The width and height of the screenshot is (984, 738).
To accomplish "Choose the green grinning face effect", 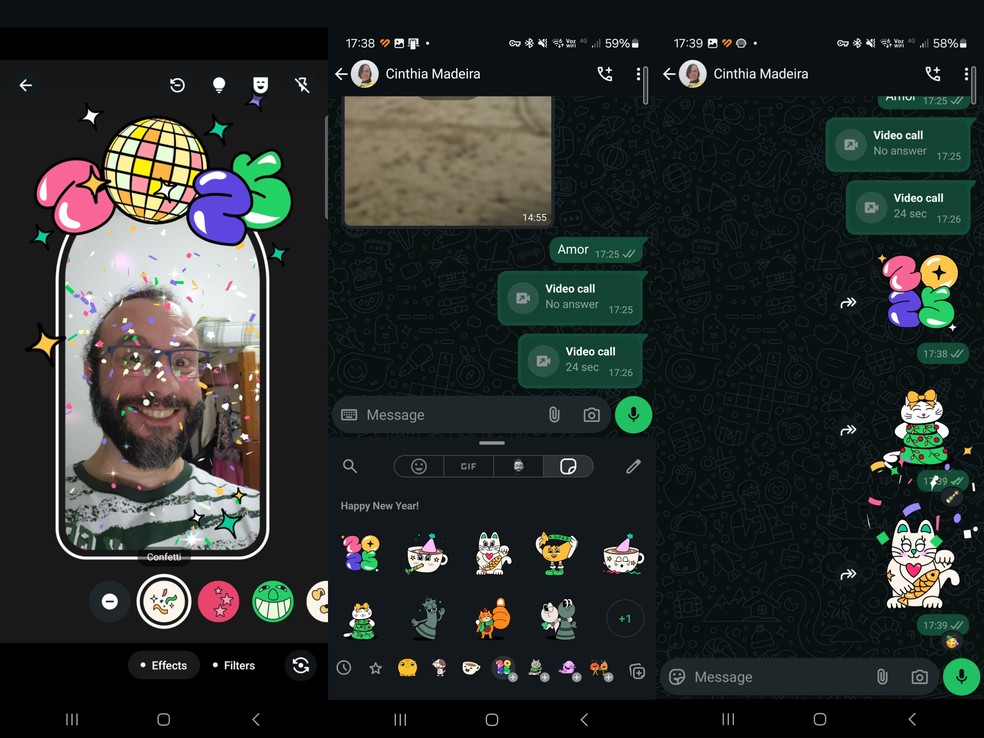I will 272,602.
